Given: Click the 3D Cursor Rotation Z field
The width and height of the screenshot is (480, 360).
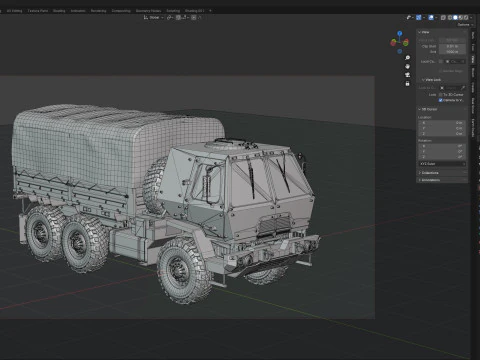Looking at the screenshot, I should (x=442, y=157).
